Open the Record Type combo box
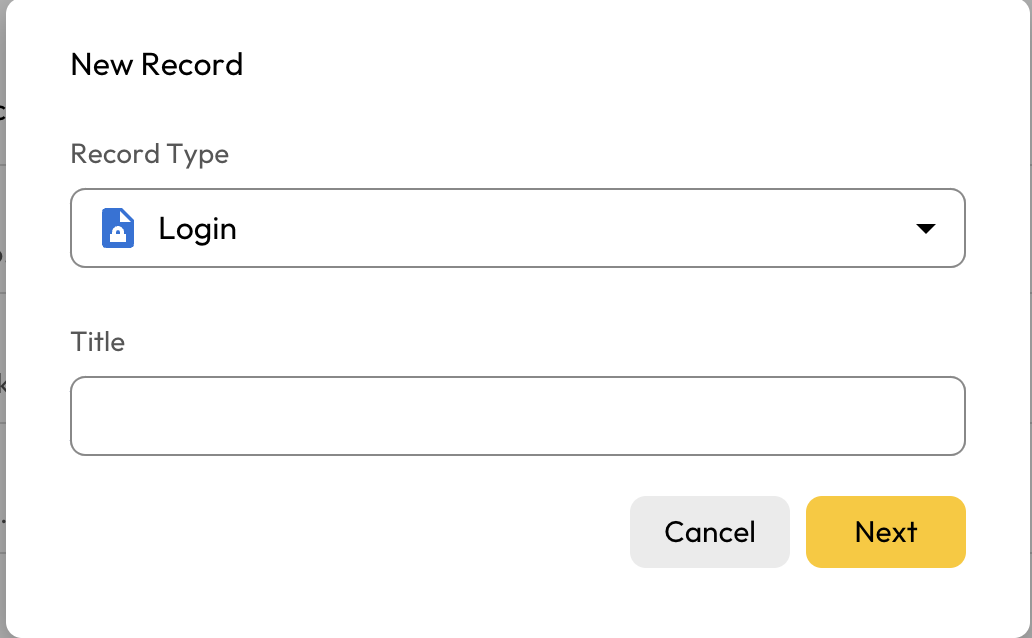This screenshot has height=638, width=1032. [517, 228]
